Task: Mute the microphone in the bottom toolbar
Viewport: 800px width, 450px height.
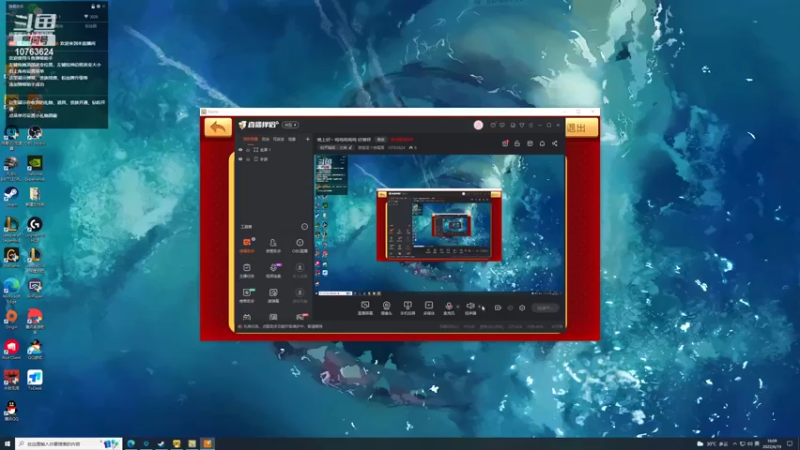Action: (448, 308)
